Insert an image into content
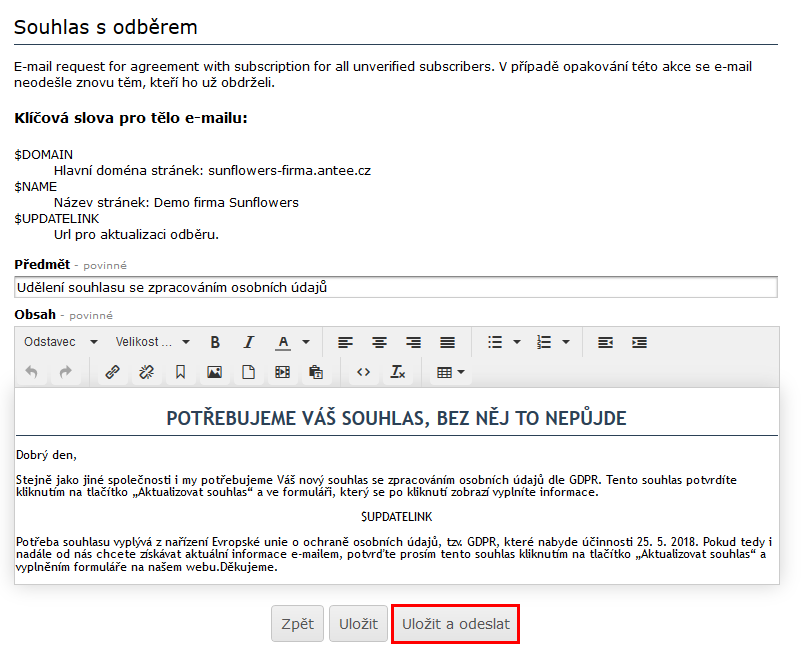Viewport: 801px width, 658px height. tap(214, 372)
